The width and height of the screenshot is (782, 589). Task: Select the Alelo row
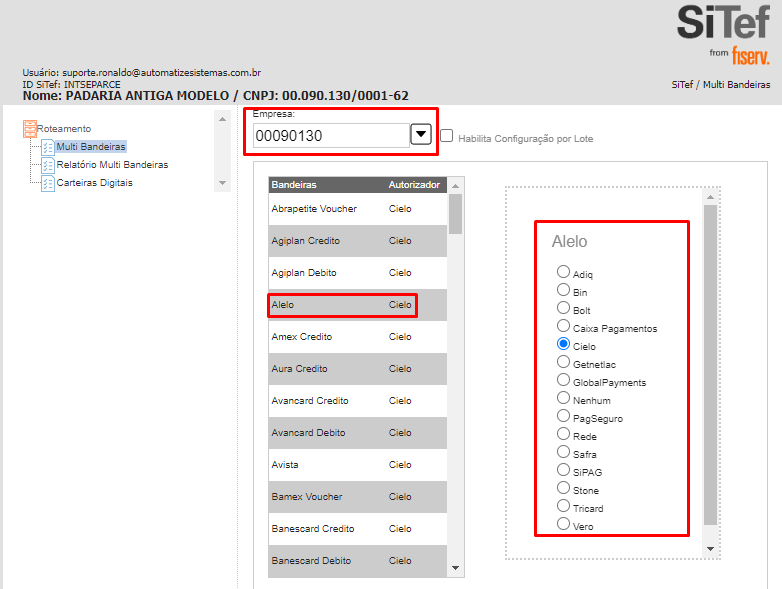click(358, 305)
